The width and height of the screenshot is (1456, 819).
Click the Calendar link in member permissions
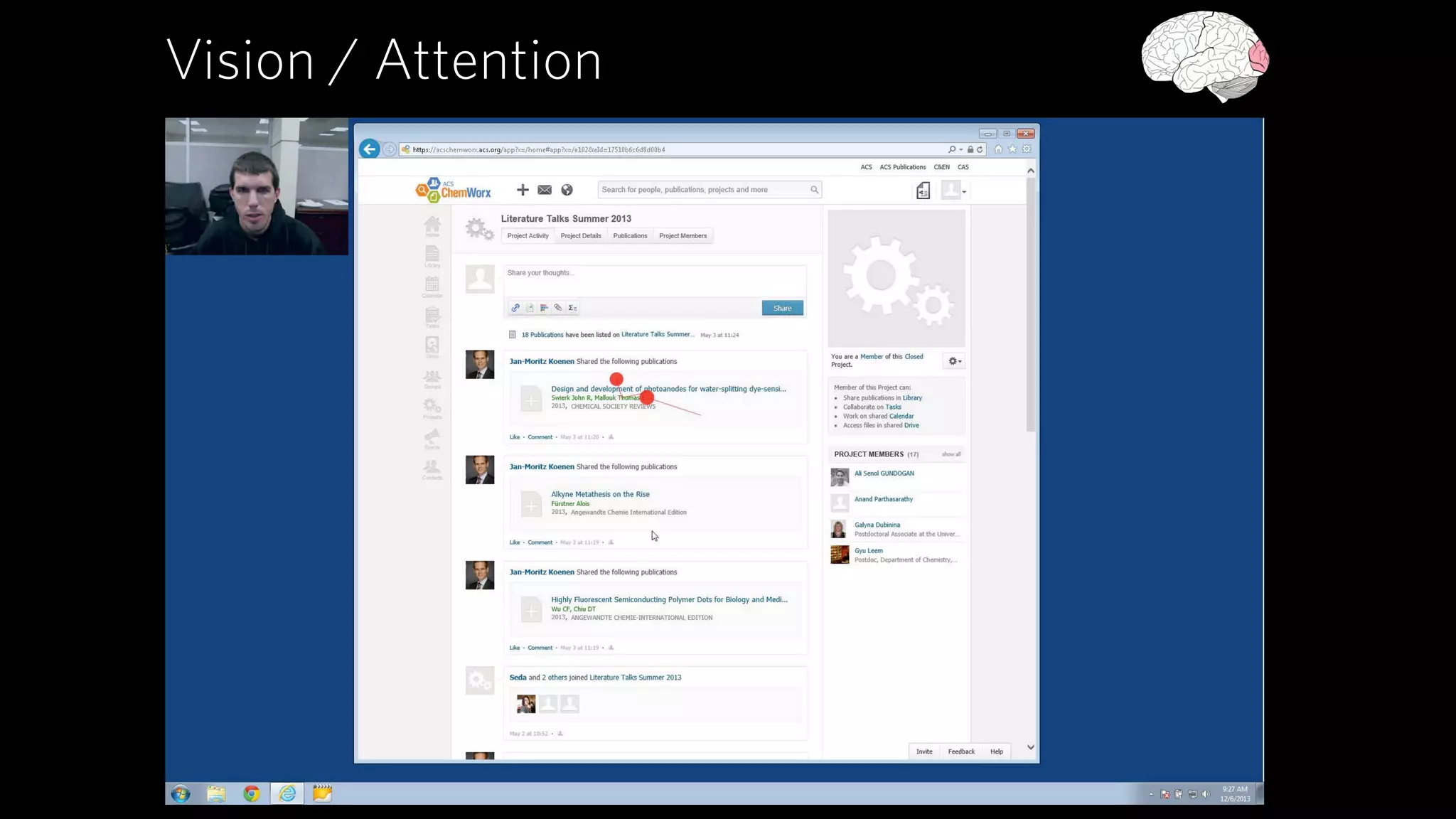901,416
